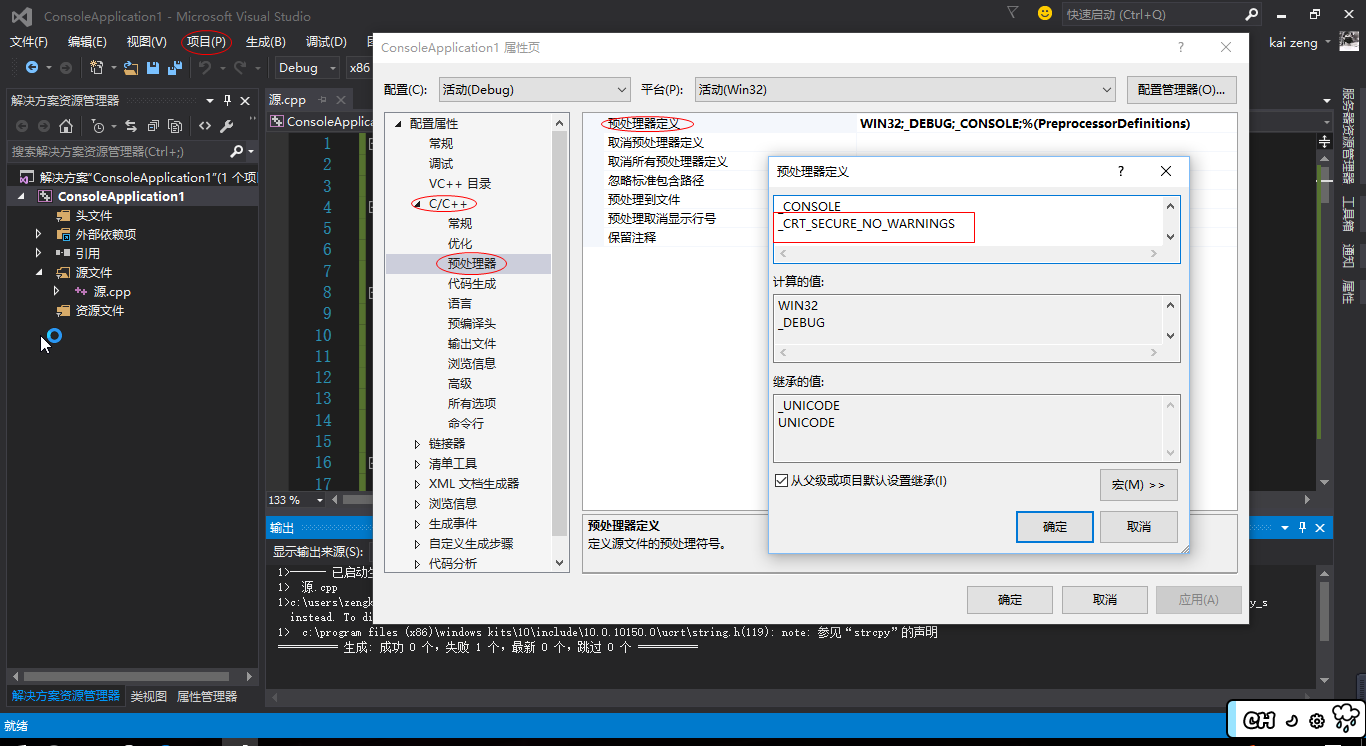Click the wrench Properties icon in Solution Explorer

tap(227, 126)
